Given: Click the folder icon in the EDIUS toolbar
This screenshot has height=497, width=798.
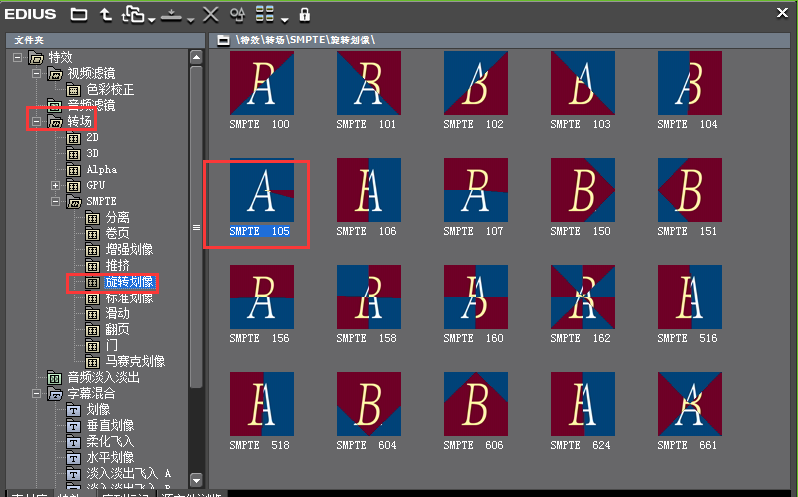Looking at the screenshot, I should point(79,14).
